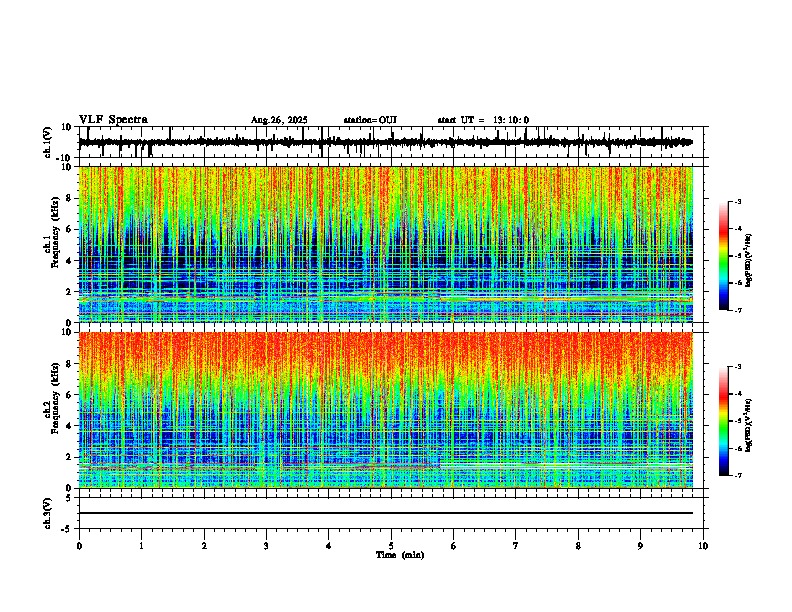Click the "3" tick on the time axis
This screenshot has width=792, height=612.
(x=266, y=546)
